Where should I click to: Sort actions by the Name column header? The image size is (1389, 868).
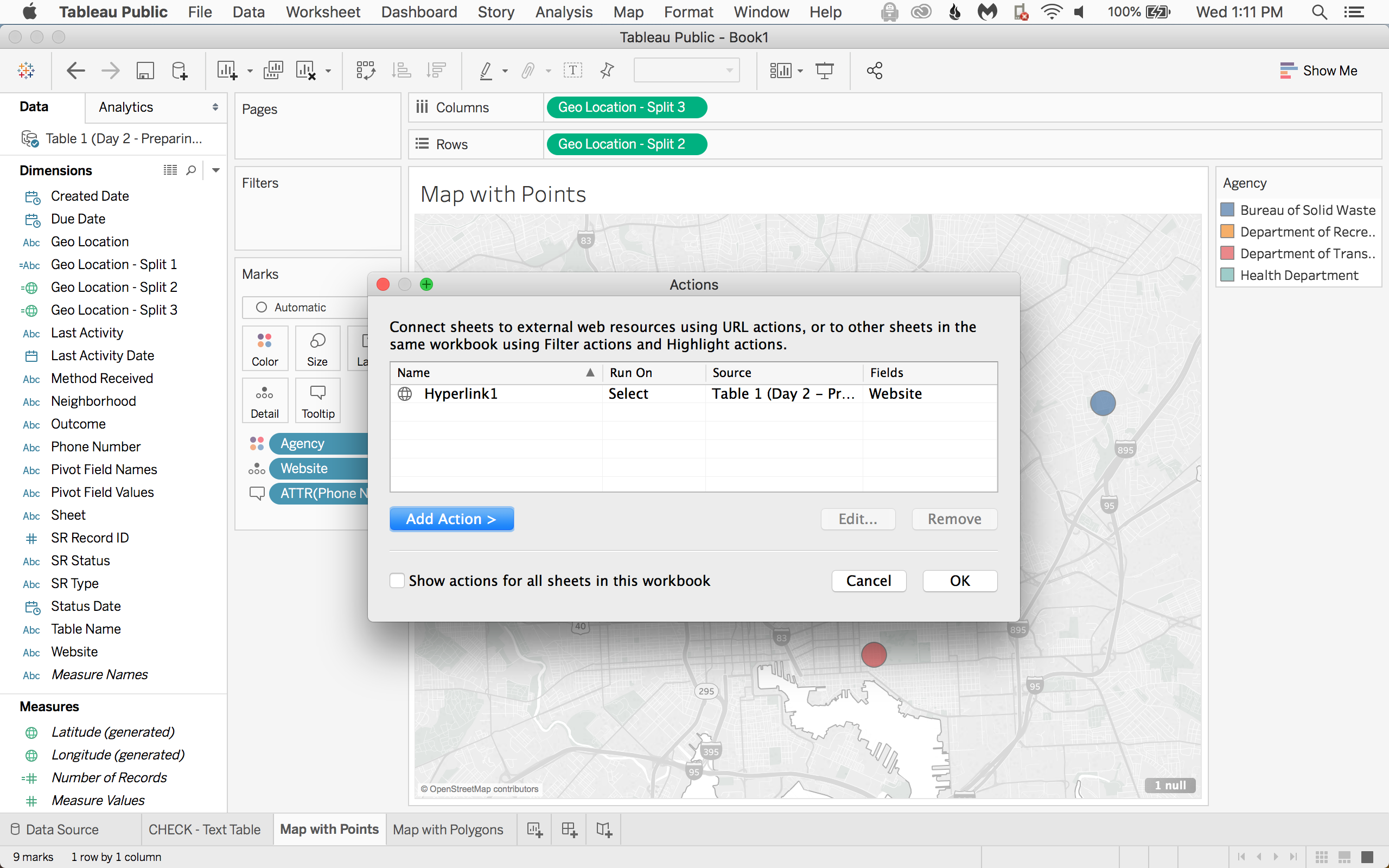[496, 373]
